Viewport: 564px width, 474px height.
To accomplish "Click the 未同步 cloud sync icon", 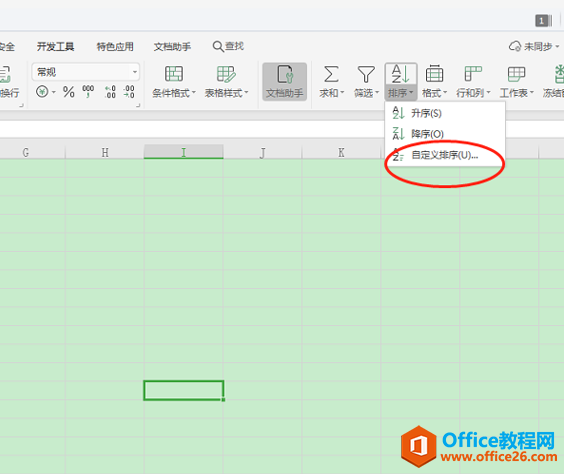I will 515,46.
